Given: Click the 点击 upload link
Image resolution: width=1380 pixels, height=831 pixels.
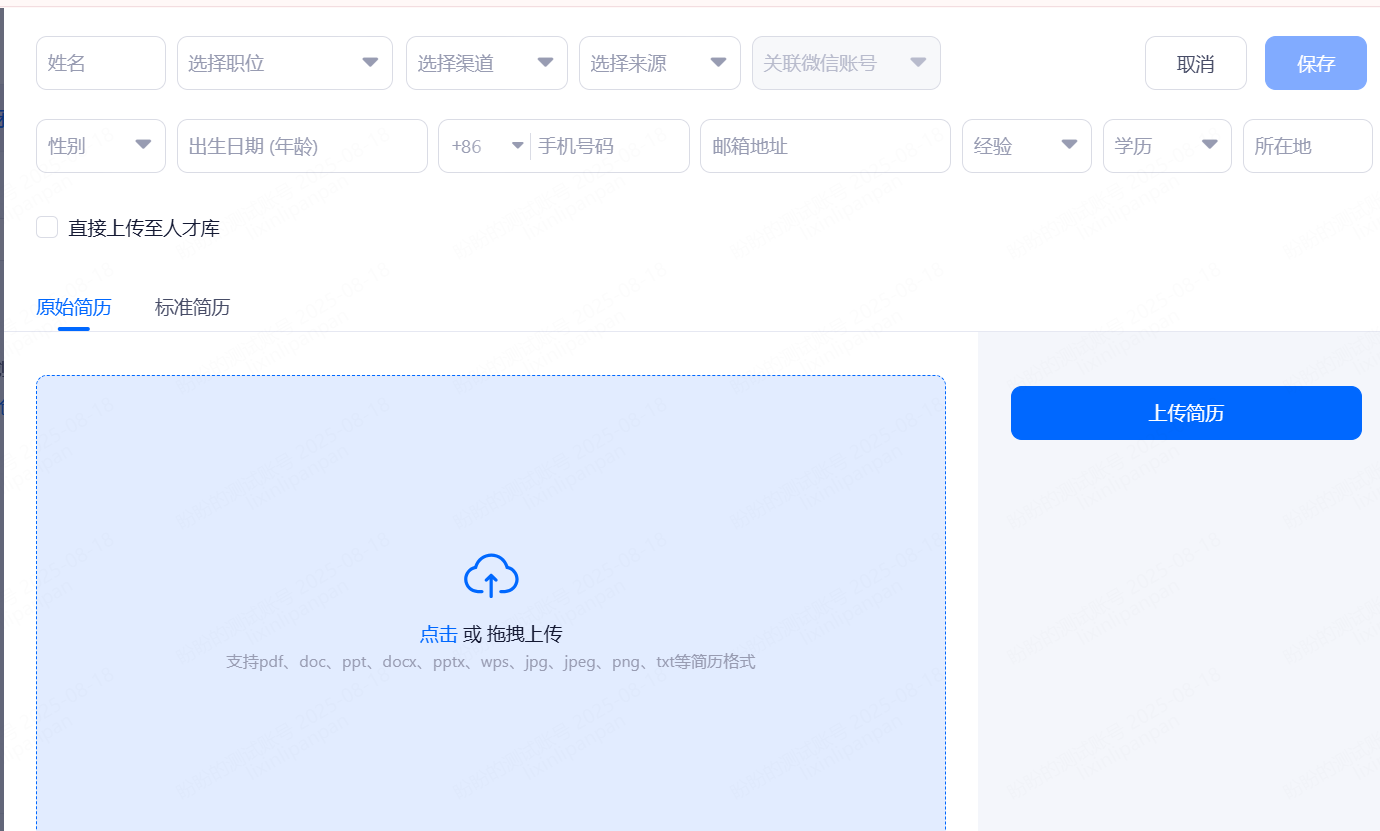Looking at the screenshot, I should [438, 634].
